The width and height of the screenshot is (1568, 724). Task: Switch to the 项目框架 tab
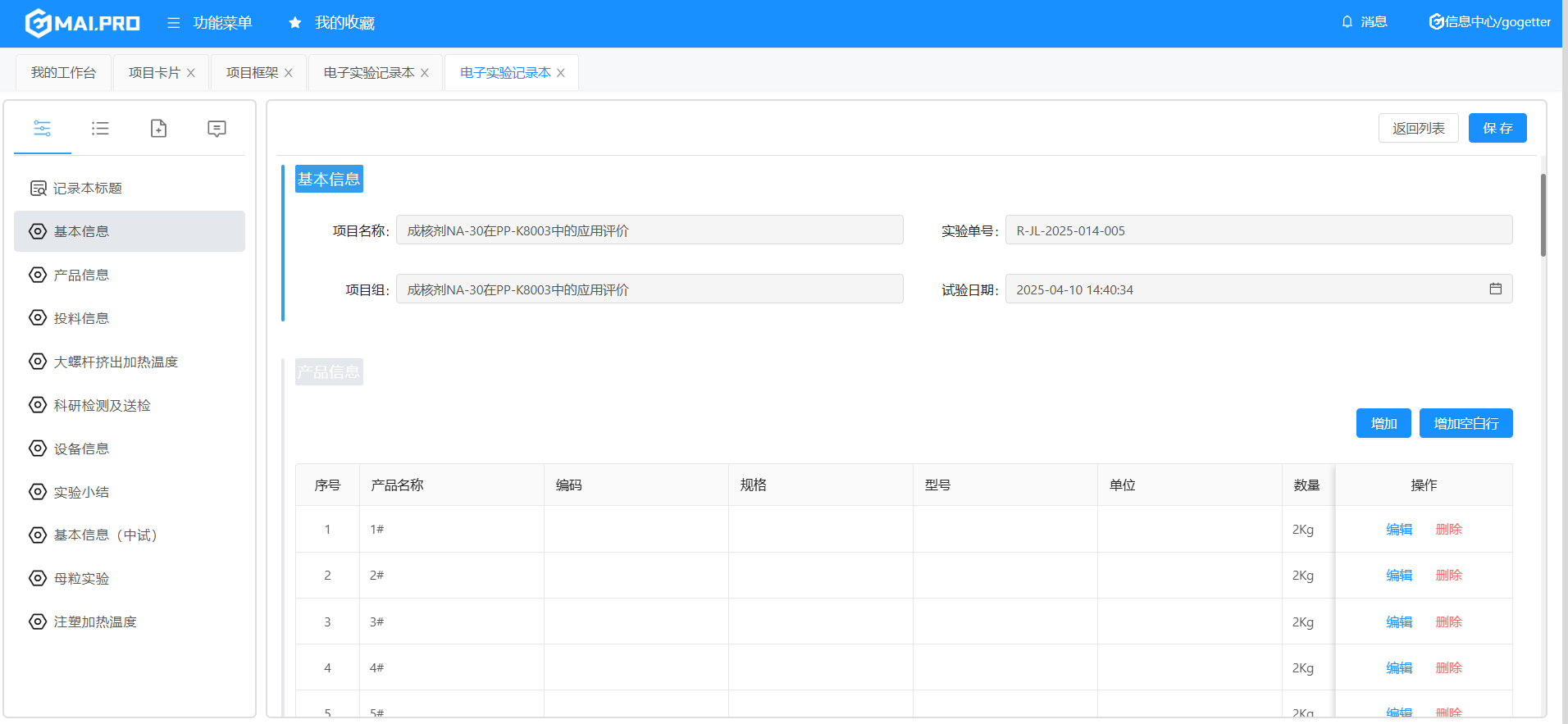[x=252, y=73]
